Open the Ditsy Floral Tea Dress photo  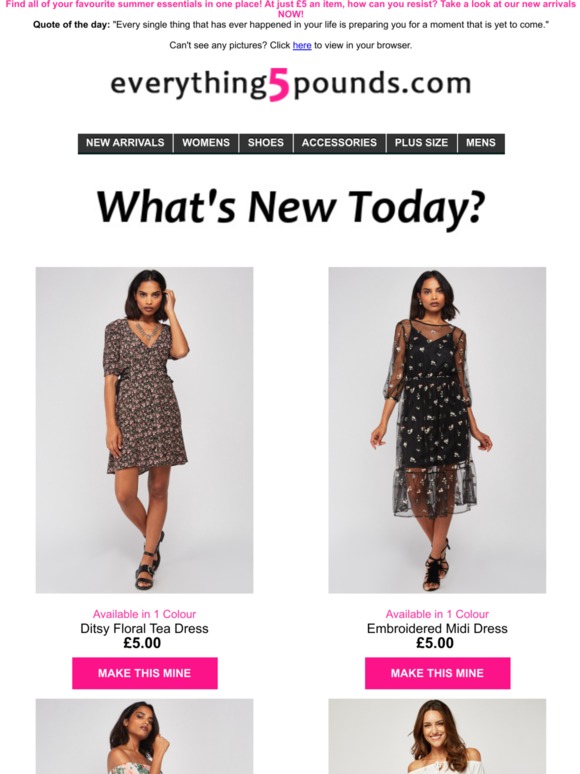point(144,430)
